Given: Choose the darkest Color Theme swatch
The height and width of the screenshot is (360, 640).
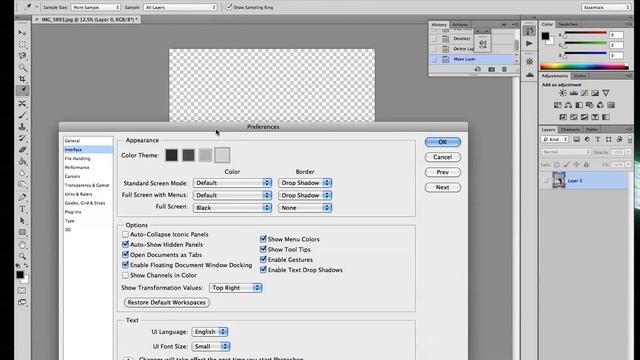Looking at the screenshot, I should coord(171,155).
